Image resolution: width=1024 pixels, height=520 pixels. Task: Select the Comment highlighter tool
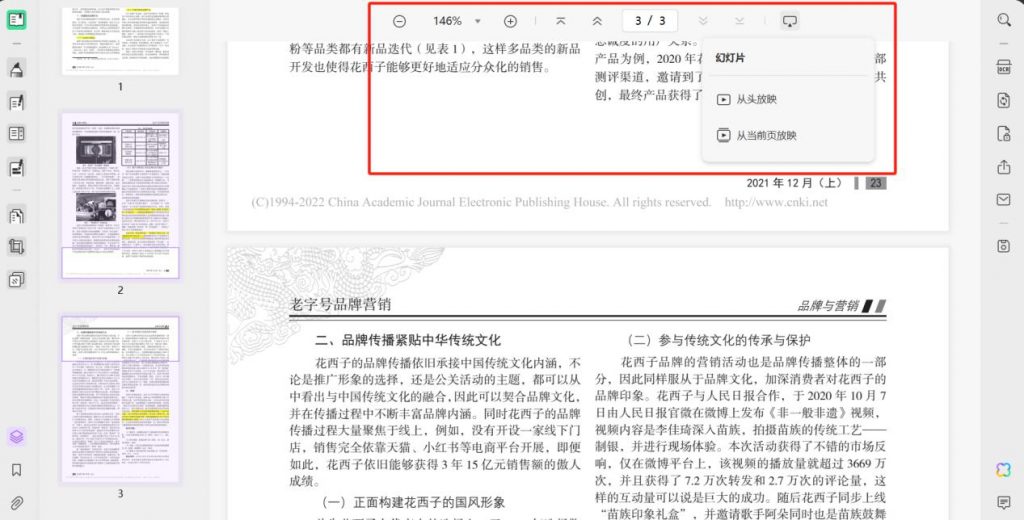16,68
